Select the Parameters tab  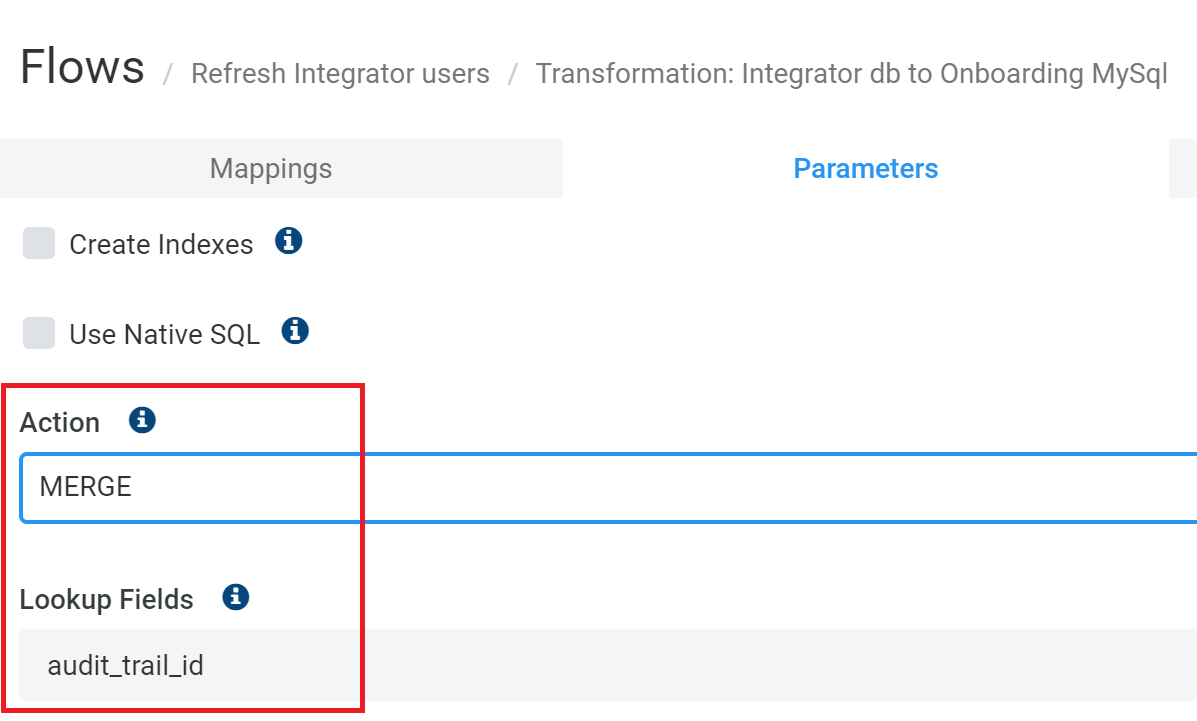(x=866, y=169)
